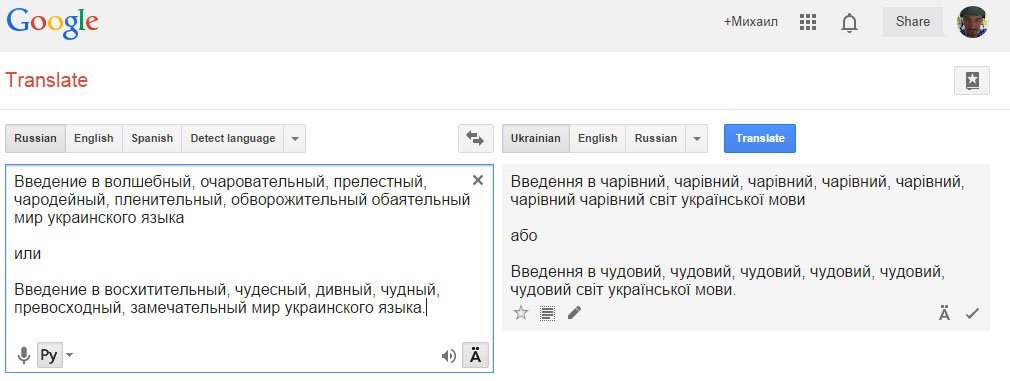Expand target language list dropdown arrow
The width and height of the screenshot is (1010, 381).
point(697,139)
